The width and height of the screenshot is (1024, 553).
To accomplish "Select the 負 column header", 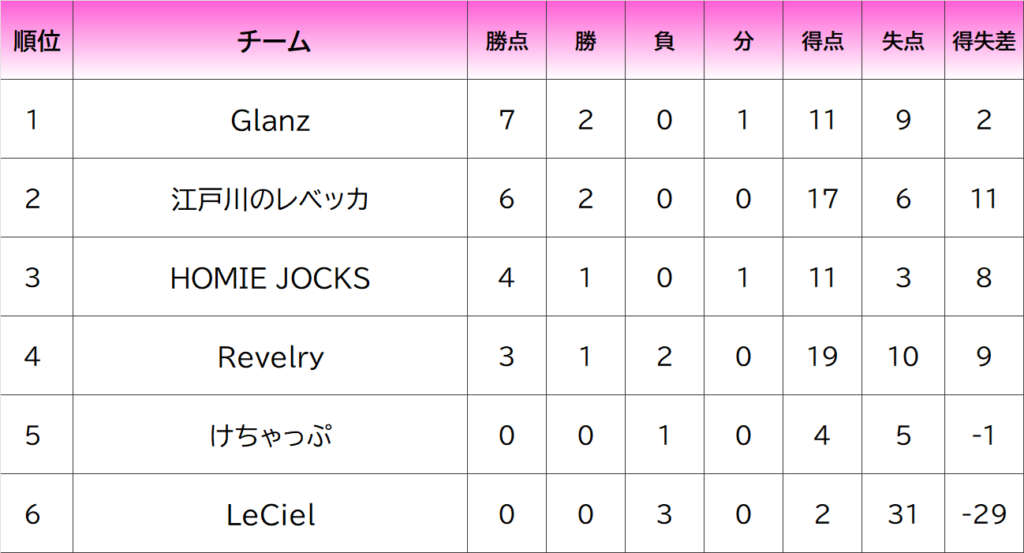I will 664,40.
